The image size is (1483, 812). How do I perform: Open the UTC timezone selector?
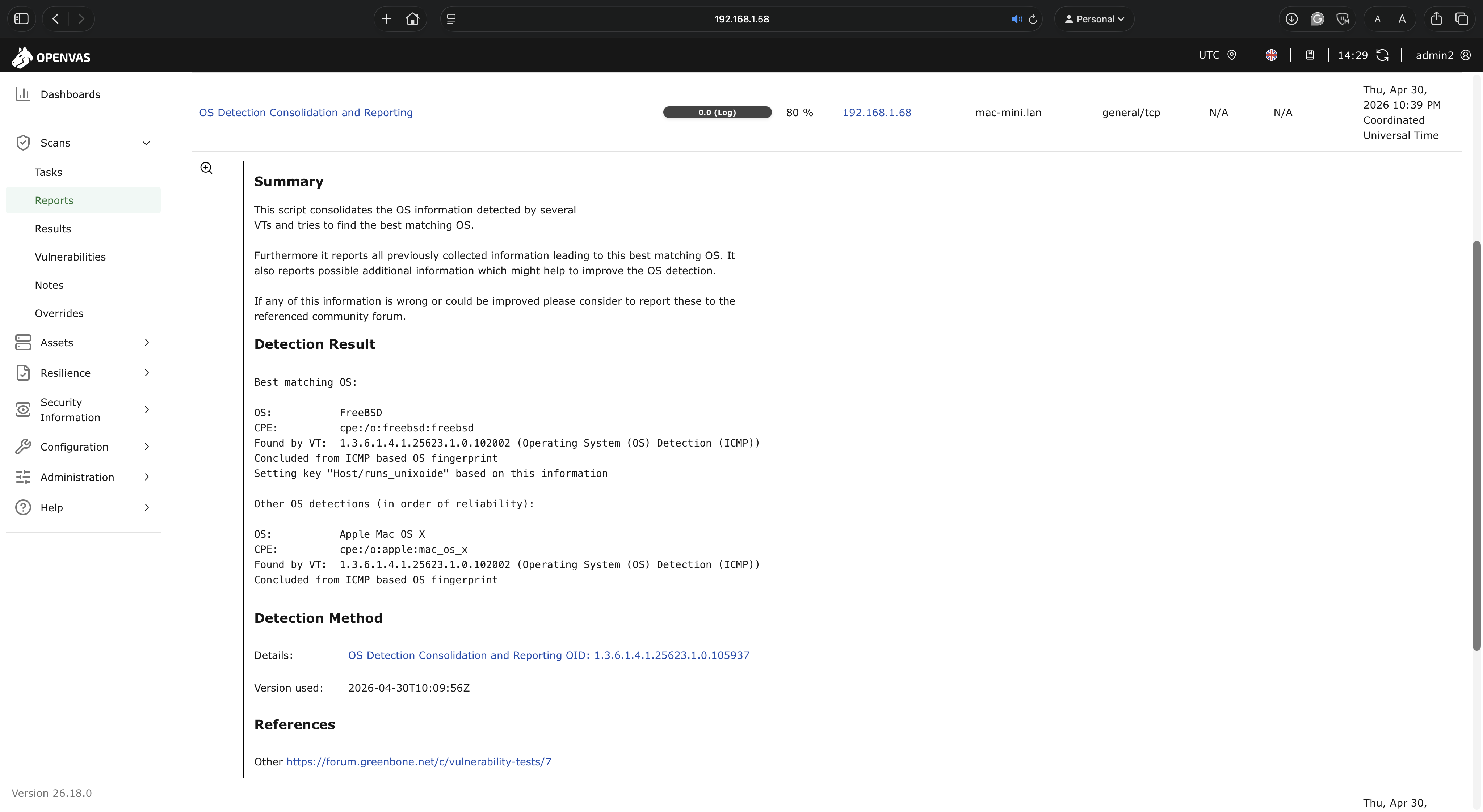1218,55
